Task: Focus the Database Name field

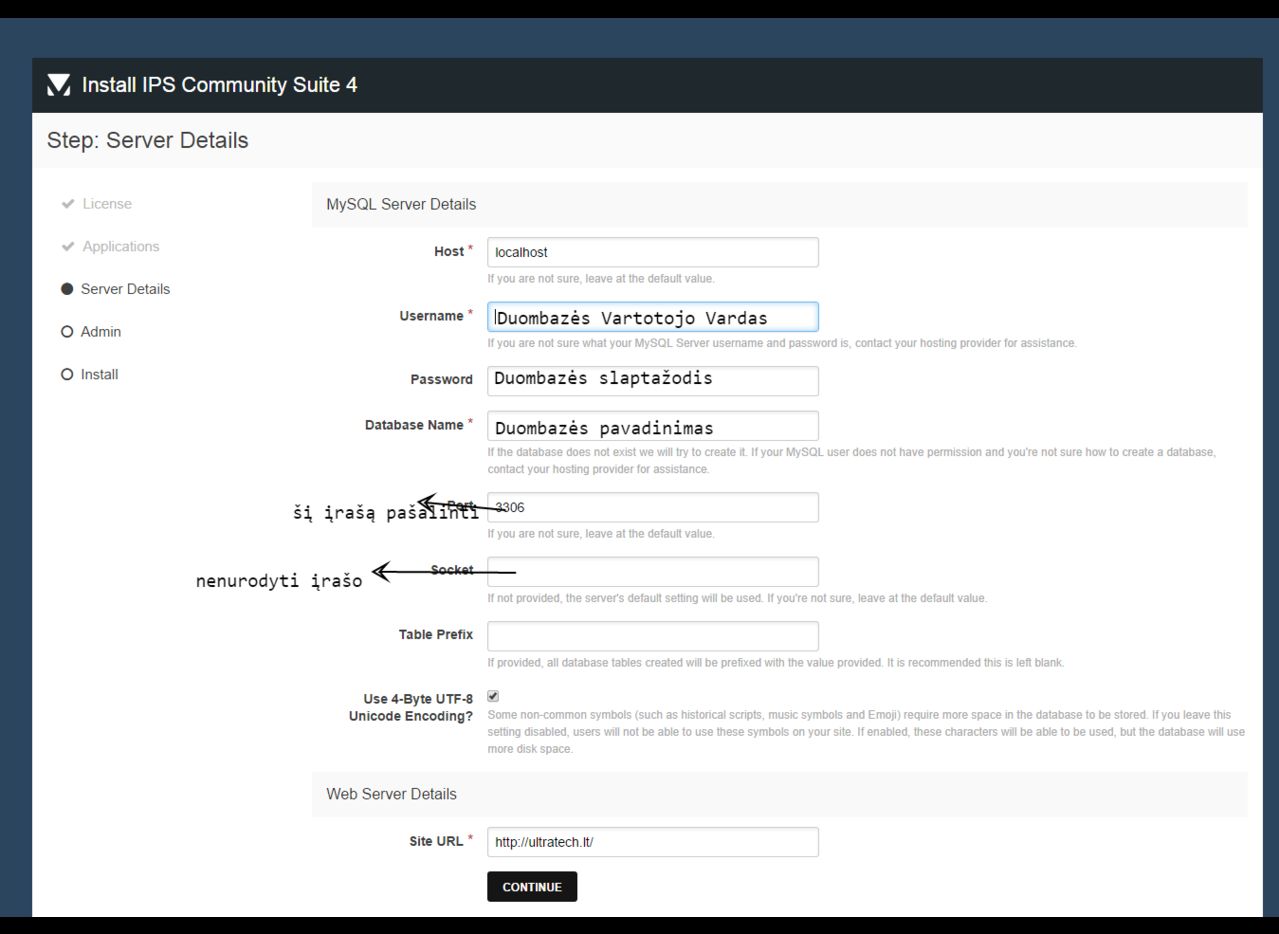Action: [653, 426]
